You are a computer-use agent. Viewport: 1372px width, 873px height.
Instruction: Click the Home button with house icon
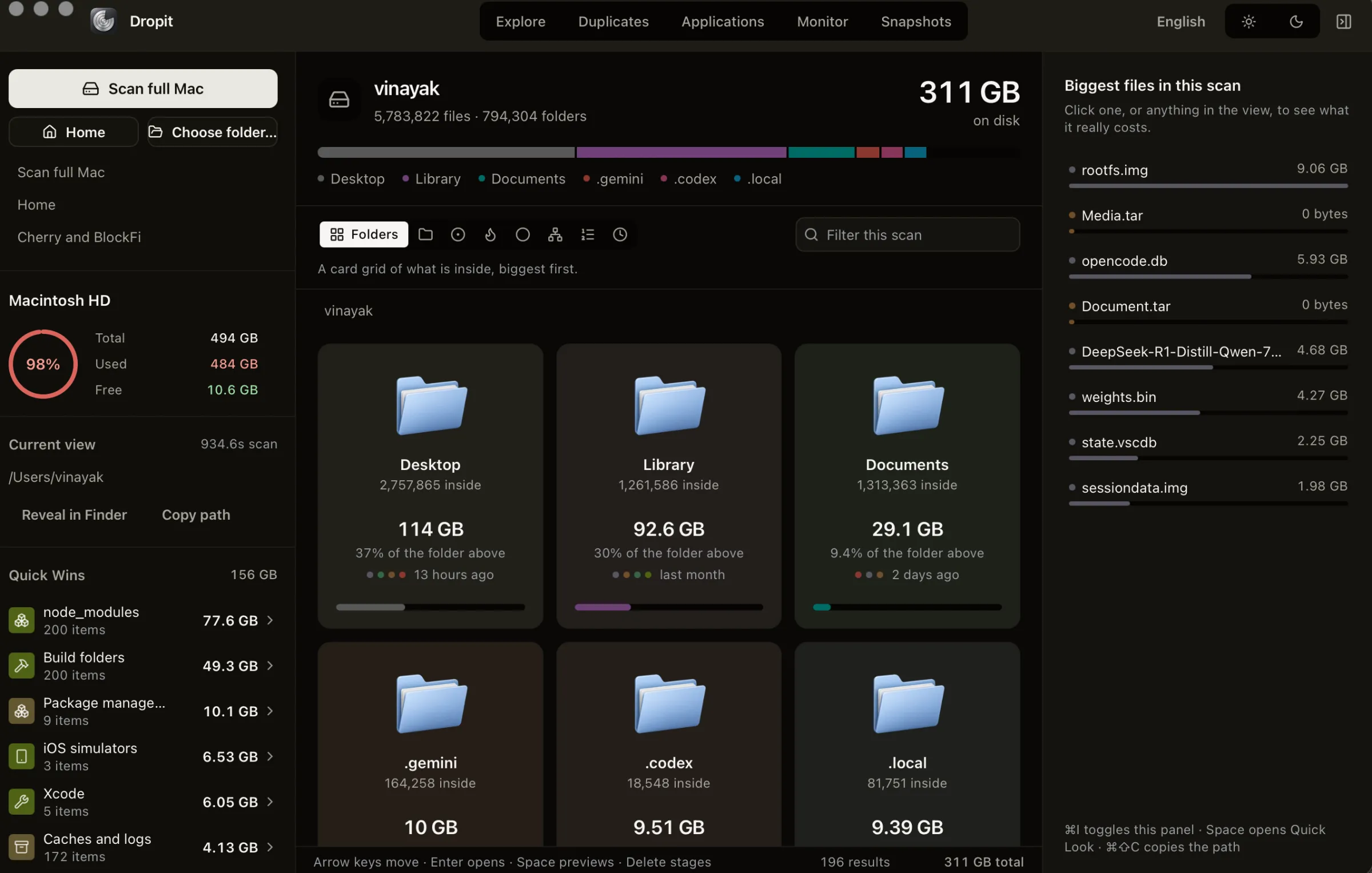click(74, 132)
